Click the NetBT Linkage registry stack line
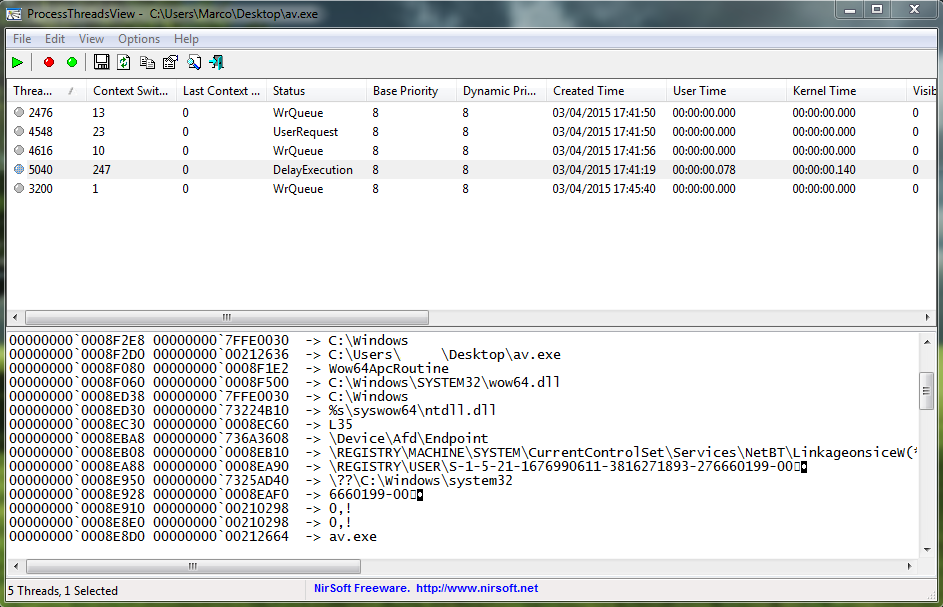Image resolution: width=943 pixels, height=607 pixels. [x=463, y=452]
